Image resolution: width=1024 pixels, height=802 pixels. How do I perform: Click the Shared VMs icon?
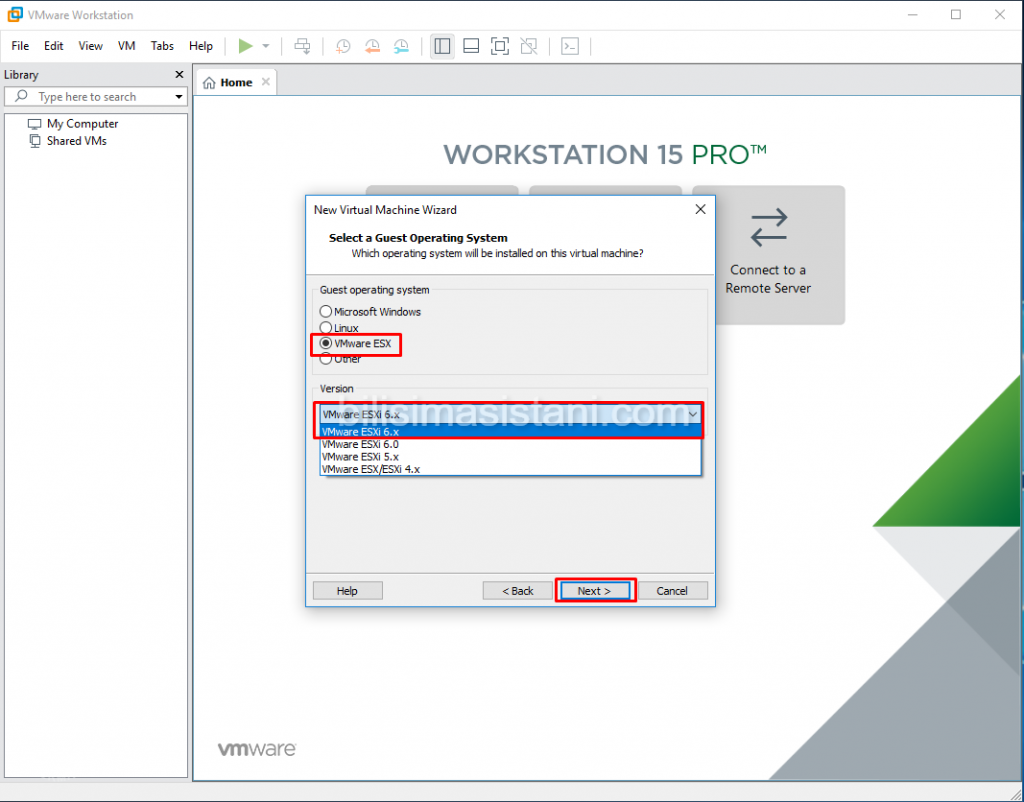[x=35, y=140]
